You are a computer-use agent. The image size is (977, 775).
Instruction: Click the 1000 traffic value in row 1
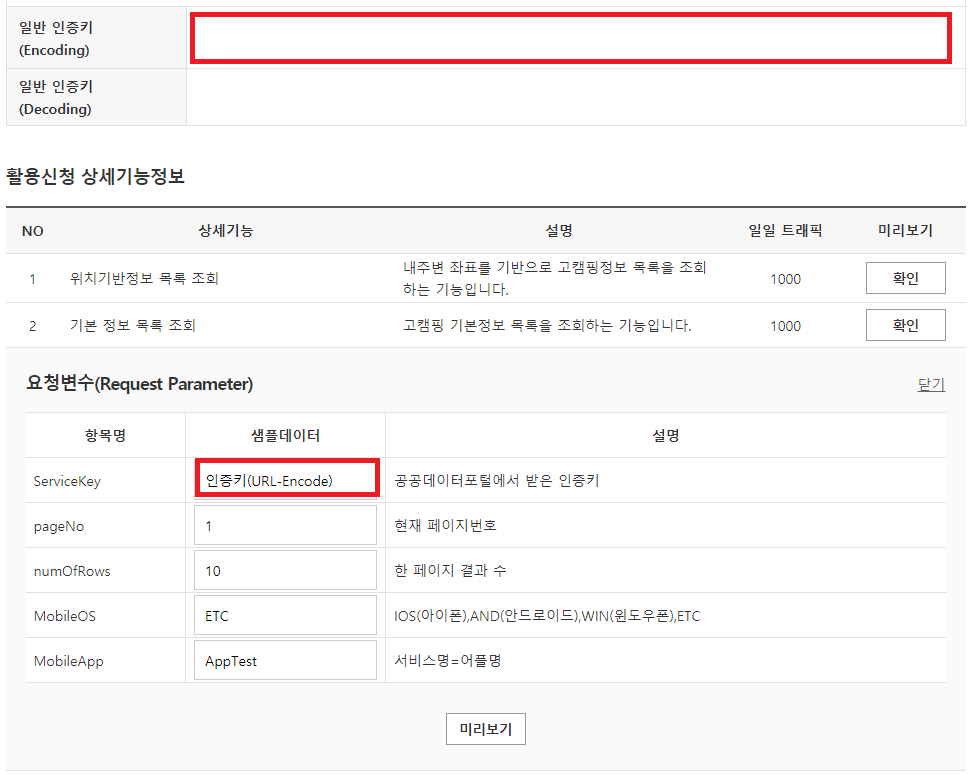pyautogui.click(x=785, y=279)
